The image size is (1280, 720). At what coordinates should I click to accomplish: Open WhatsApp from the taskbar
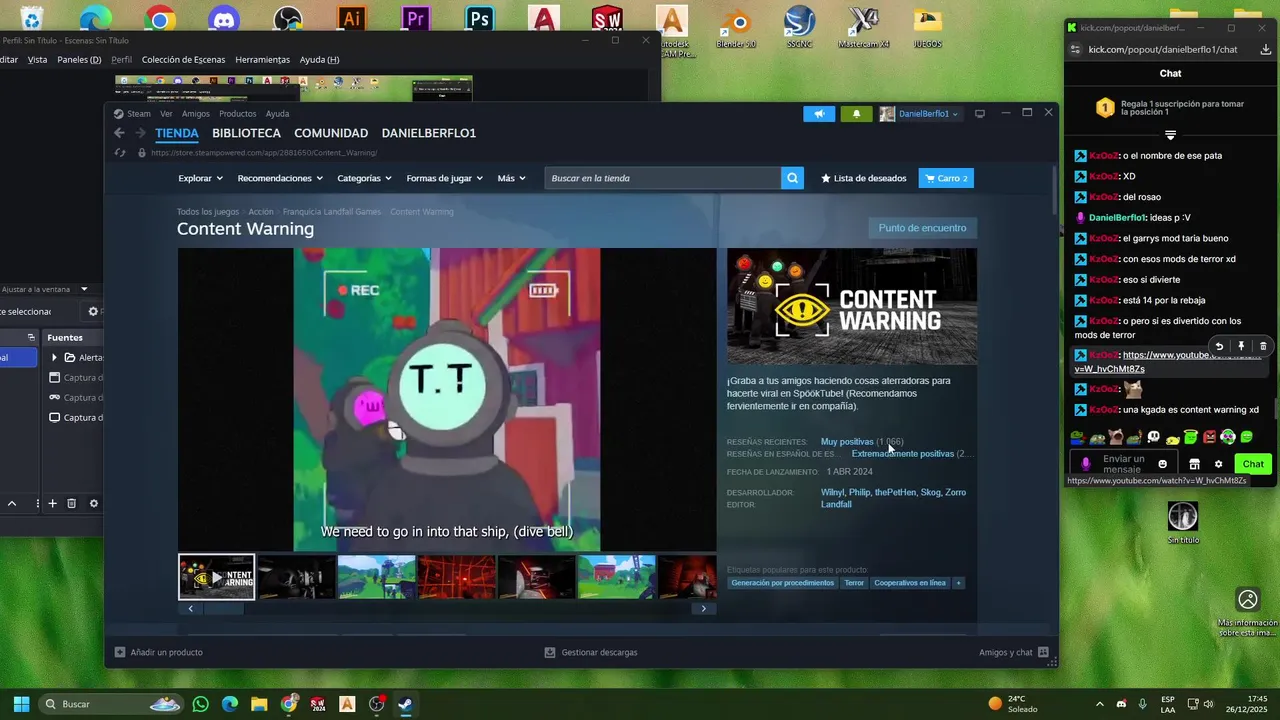coord(201,704)
